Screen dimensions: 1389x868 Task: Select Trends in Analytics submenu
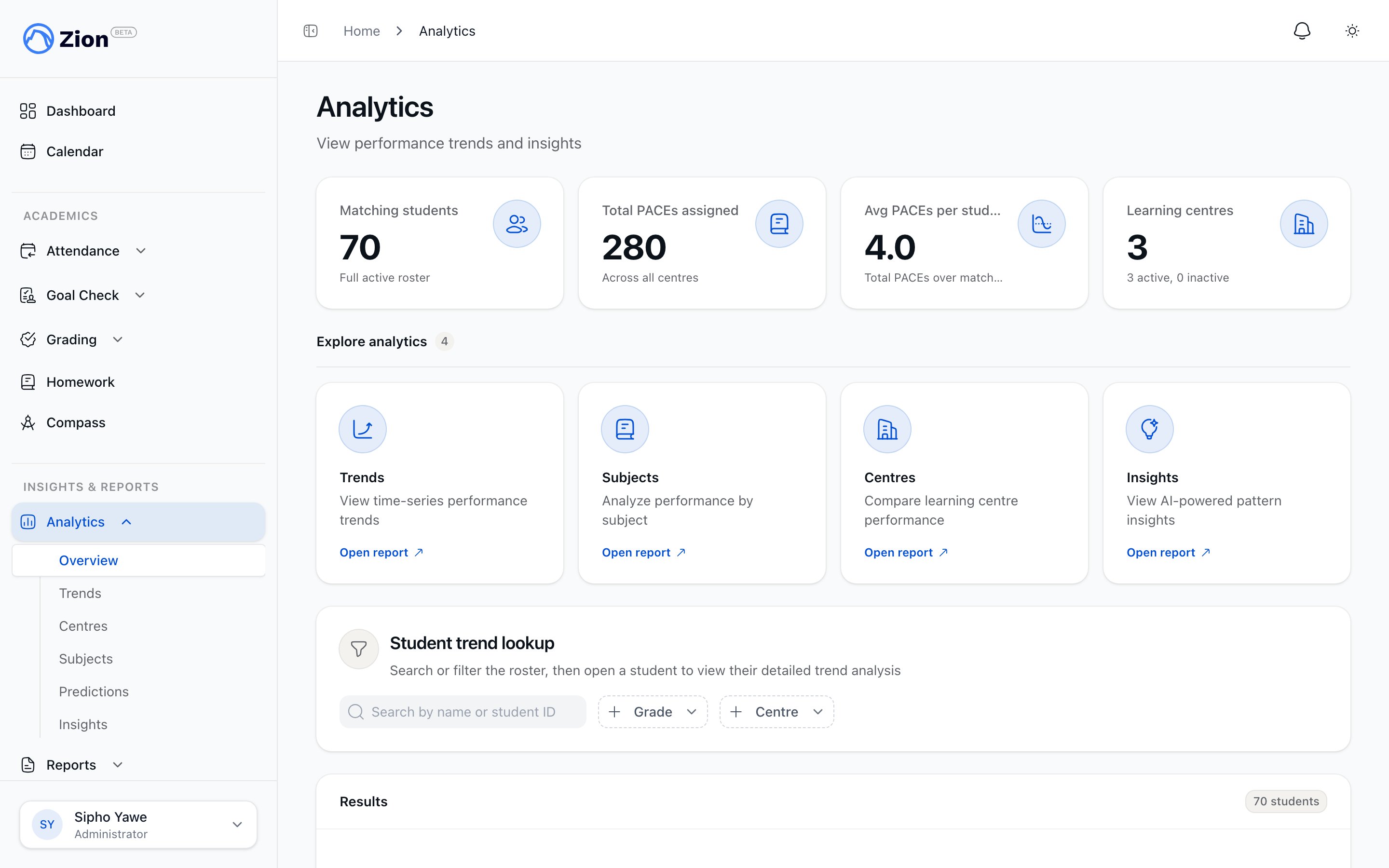80,593
